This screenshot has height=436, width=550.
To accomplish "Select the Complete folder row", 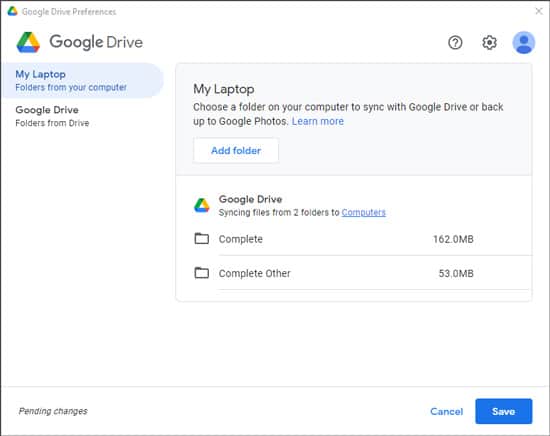I will tap(354, 239).
